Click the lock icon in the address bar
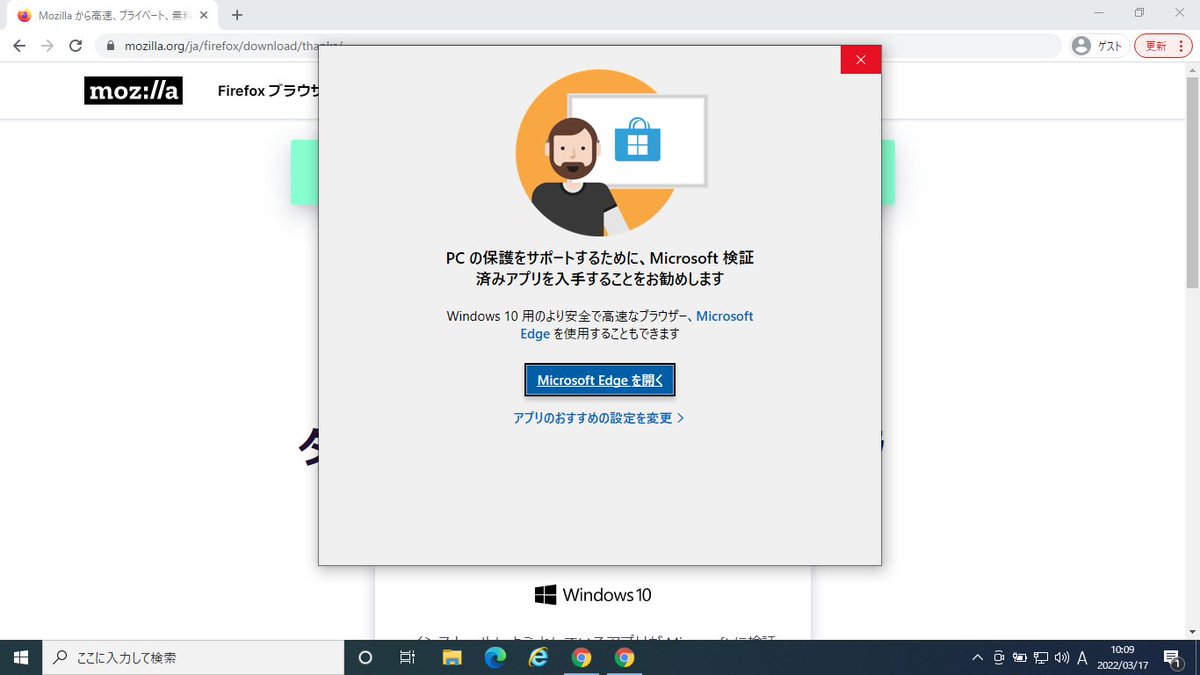This screenshot has height=675, width=1200. coord(110,46)
